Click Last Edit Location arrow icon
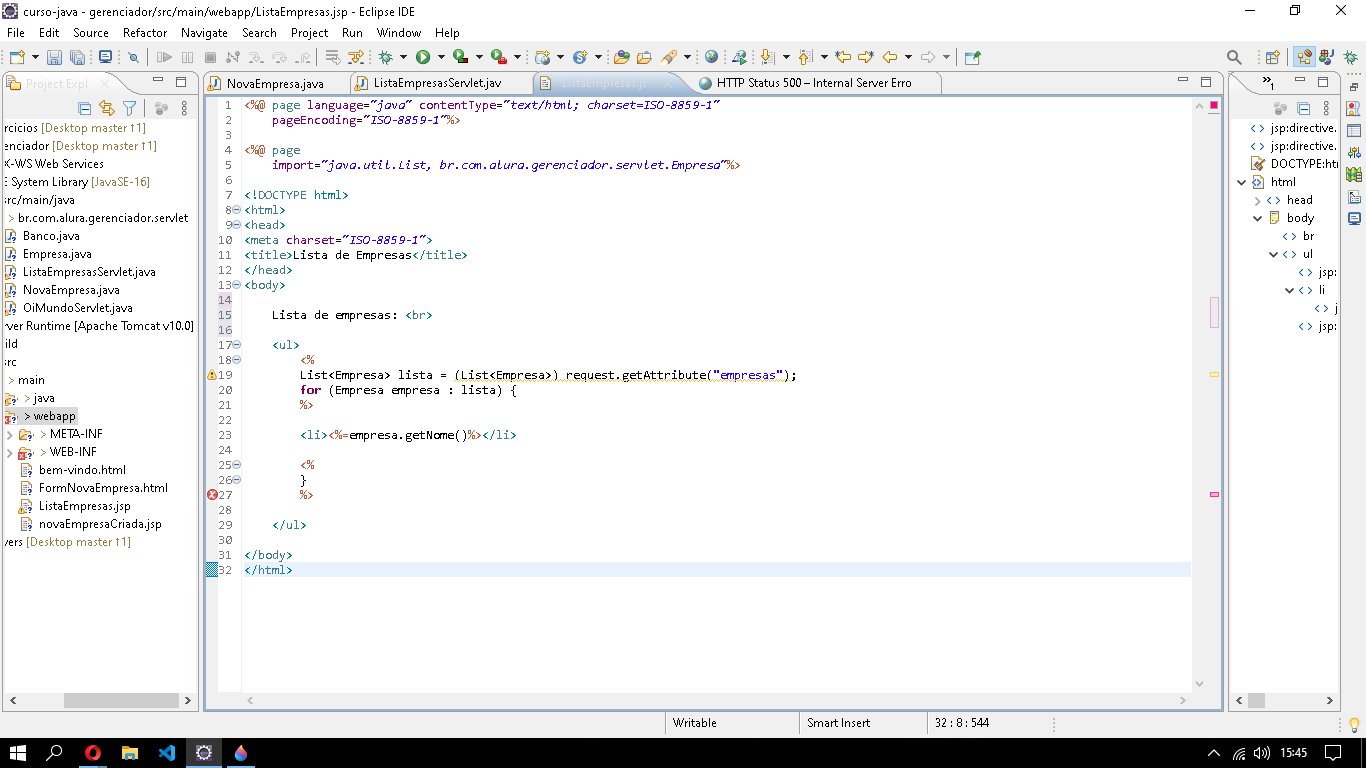This screenshot has height=768, width=1366. 843,57
